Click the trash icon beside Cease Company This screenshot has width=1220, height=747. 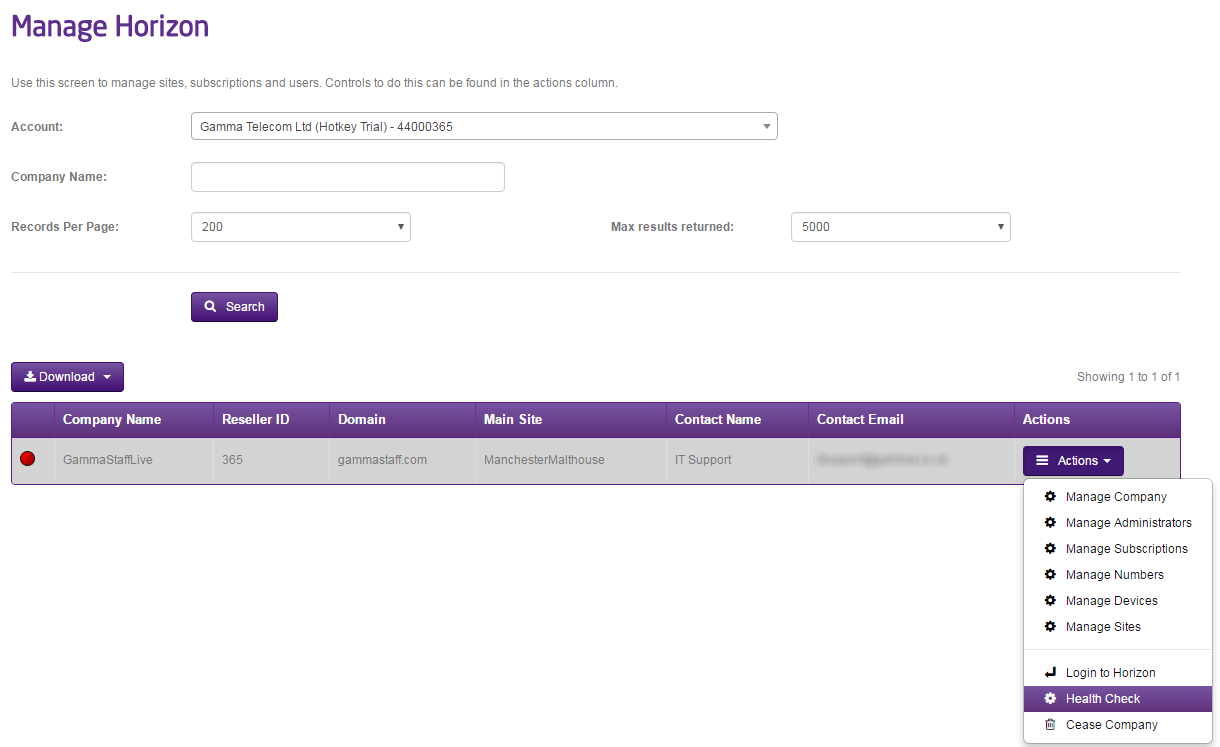click(x=1050, y=724)
